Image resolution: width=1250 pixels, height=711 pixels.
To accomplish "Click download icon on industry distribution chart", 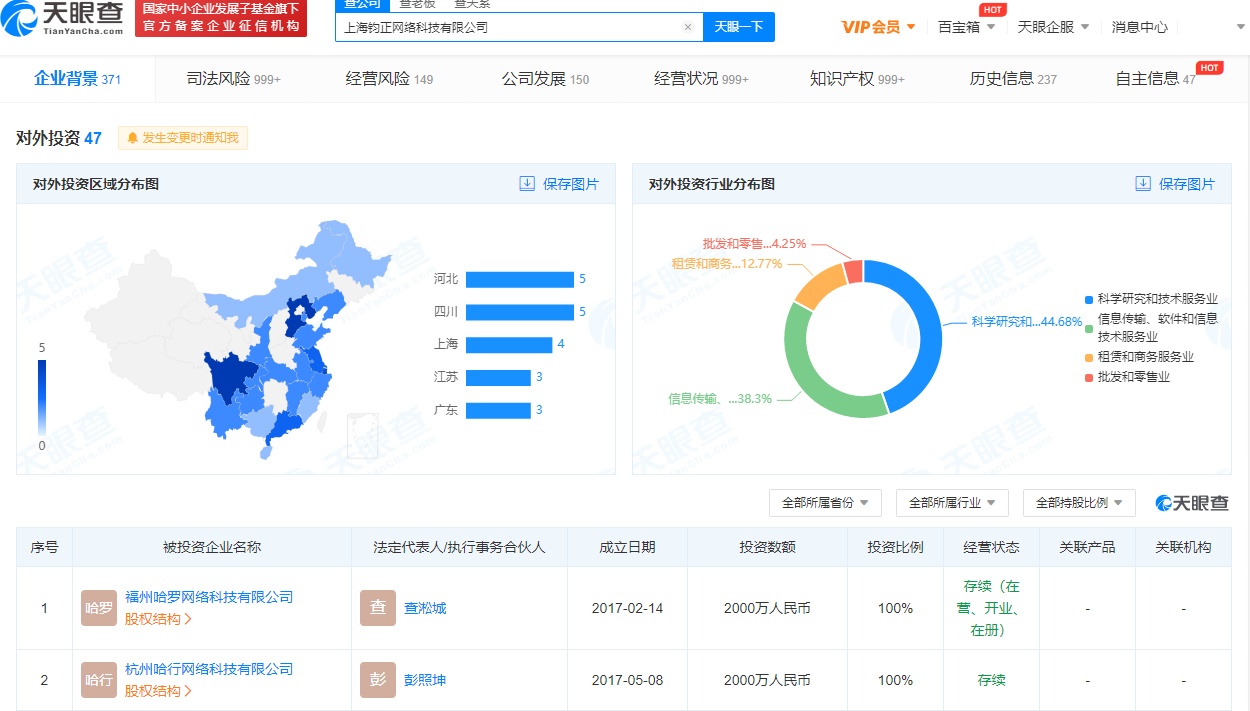I will [x=1143, y=184].
